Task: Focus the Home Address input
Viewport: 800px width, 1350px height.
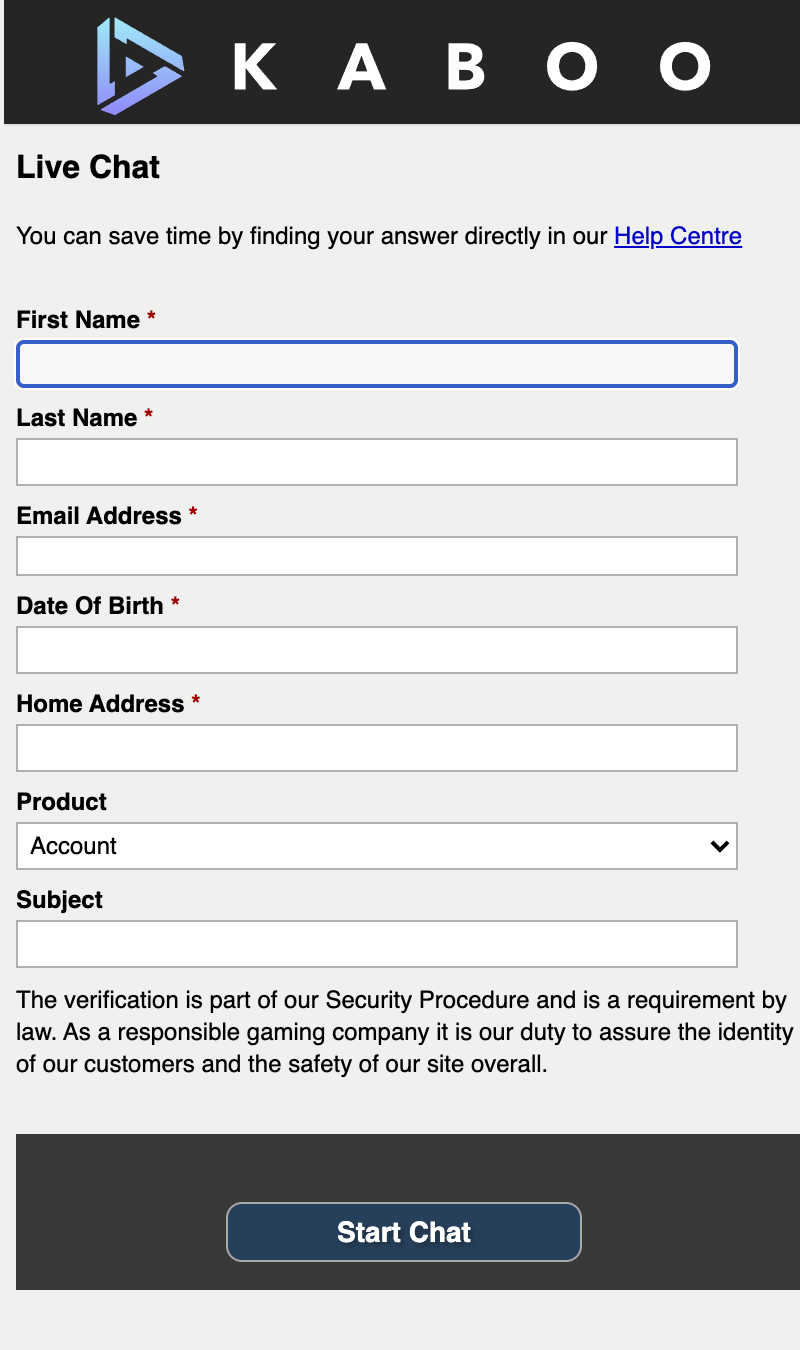Action: (377, 748)
